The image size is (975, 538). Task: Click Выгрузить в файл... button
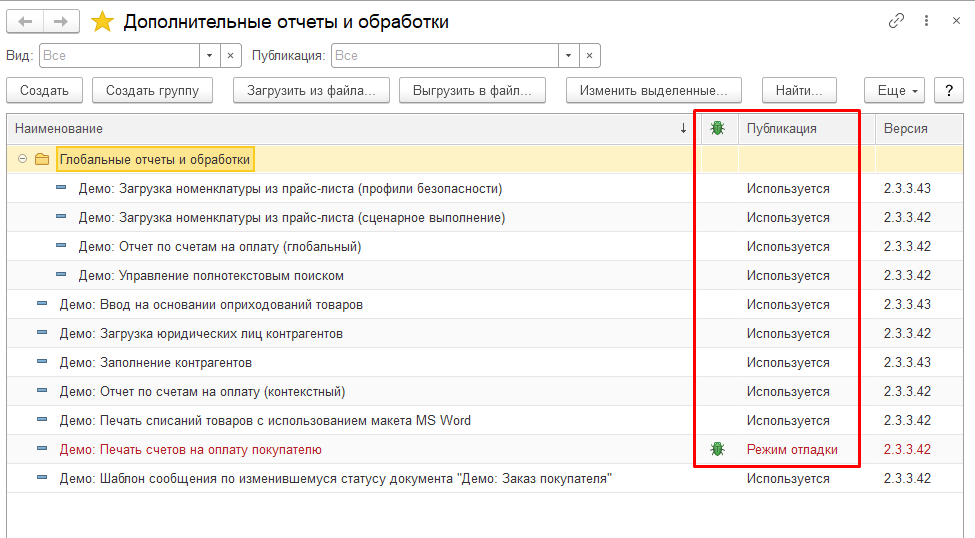pyautogui.click(x=472, y=90)
